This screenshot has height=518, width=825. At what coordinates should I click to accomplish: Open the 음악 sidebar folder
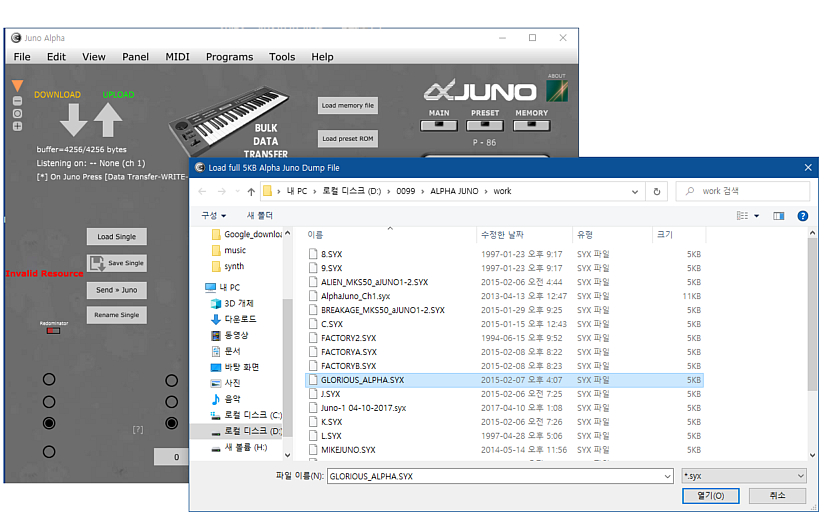point(226,399)
